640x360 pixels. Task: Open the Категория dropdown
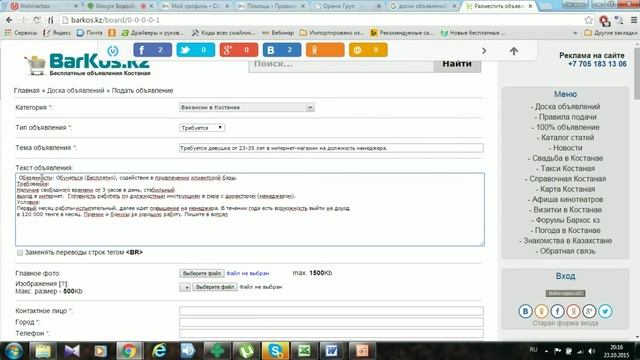tap(247, 107)
